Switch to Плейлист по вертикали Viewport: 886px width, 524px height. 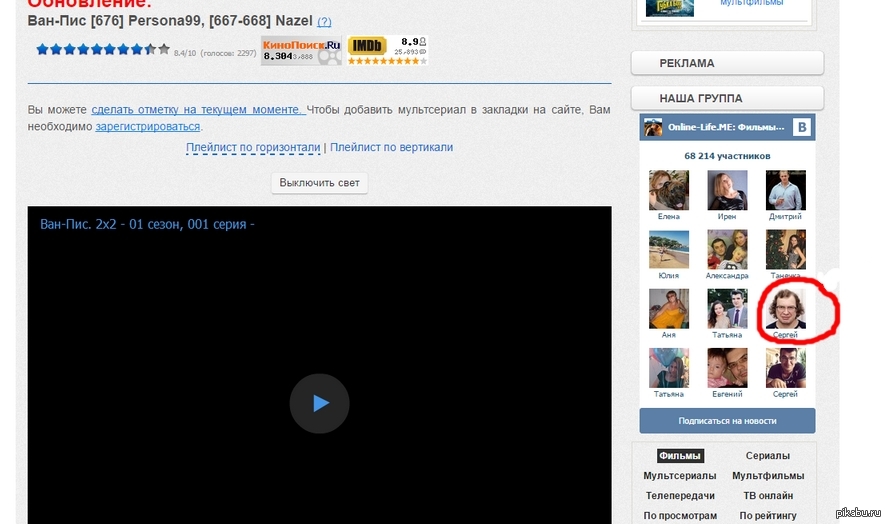(x=391, y=147)
